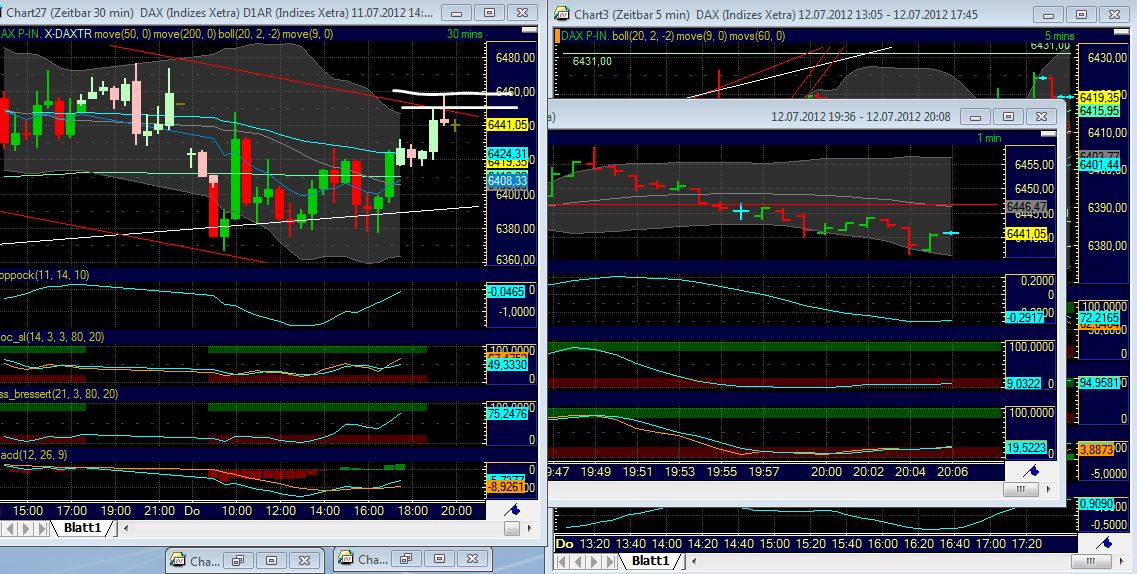Select the macd(12, 26, 9) indicator label
The height and width of the screenshot is (574, 1137).
click(x=34, y=454)
